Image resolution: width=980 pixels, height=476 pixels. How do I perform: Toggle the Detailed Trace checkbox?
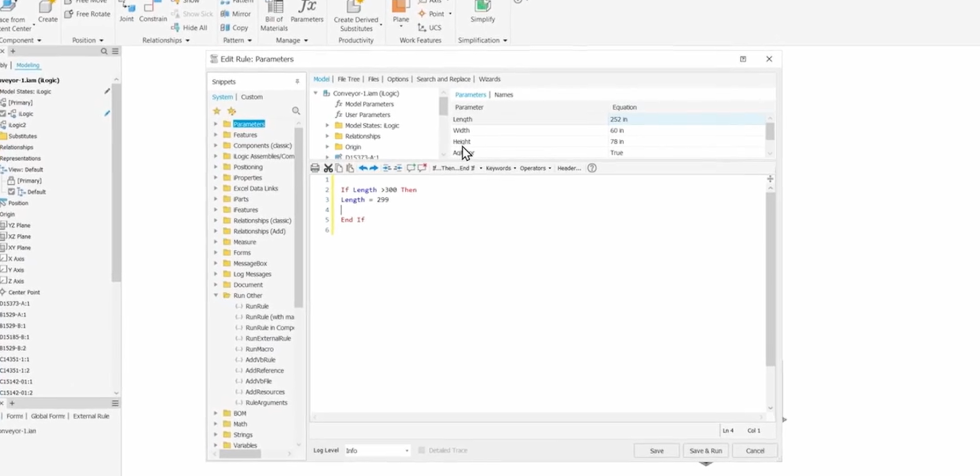click(422, 451)
